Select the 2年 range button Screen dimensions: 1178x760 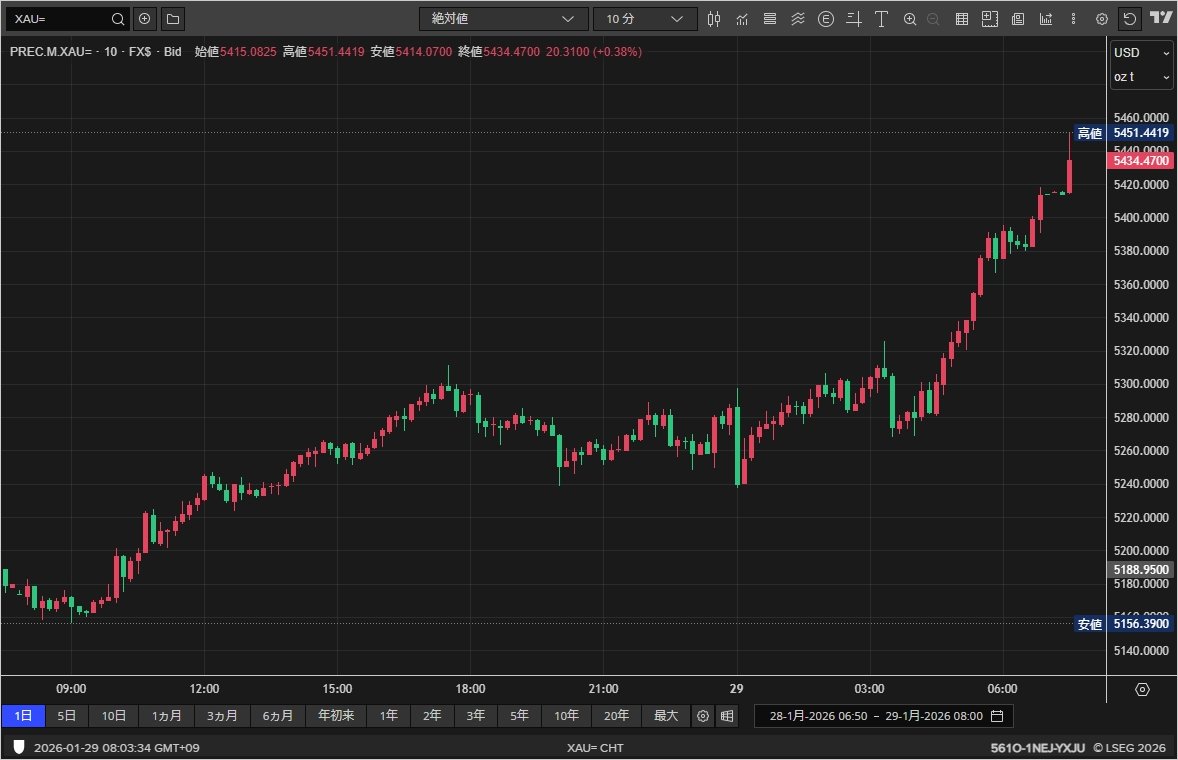pyautogui.click(x=432, y=716)
